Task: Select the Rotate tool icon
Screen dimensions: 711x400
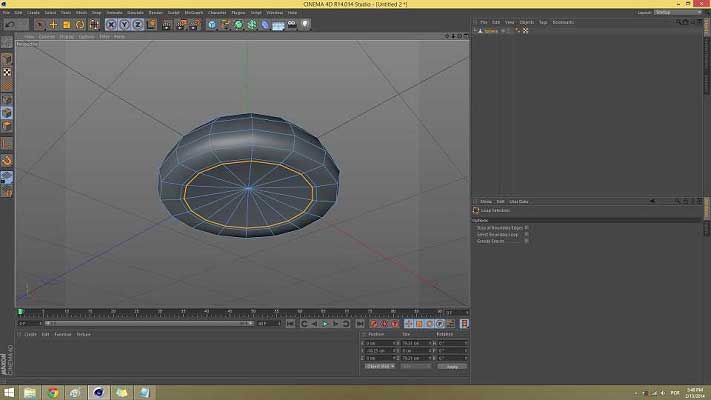Action: pyautogui.click(x=80, y=24)
